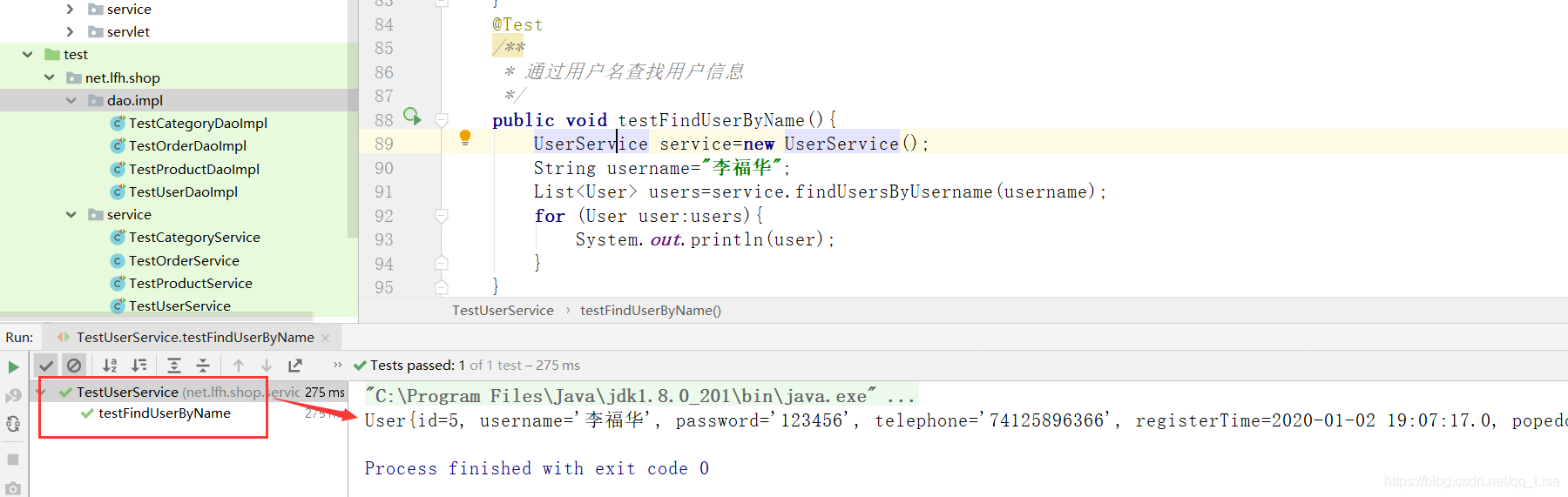Select the servlet folder in project tree
Screen dimensions: 1568x497
(x=128, y=31)
